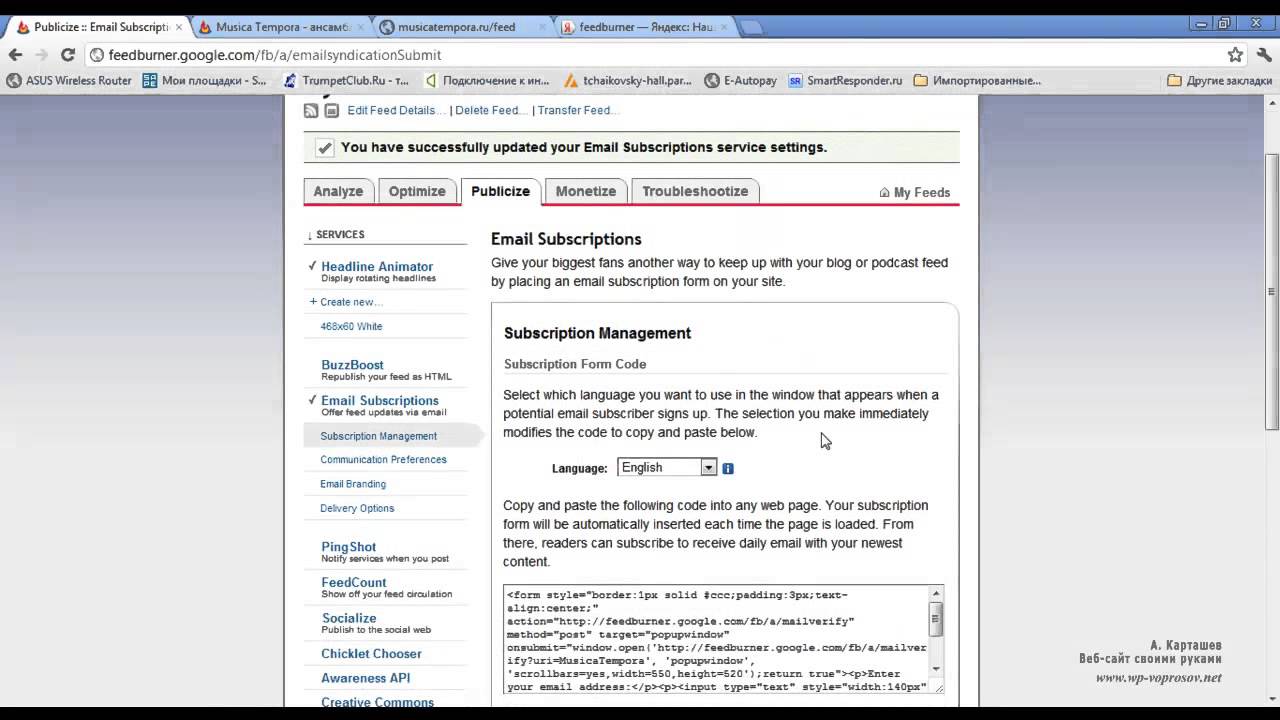Click the code box scroll down arrow

[x=936, y=669]
